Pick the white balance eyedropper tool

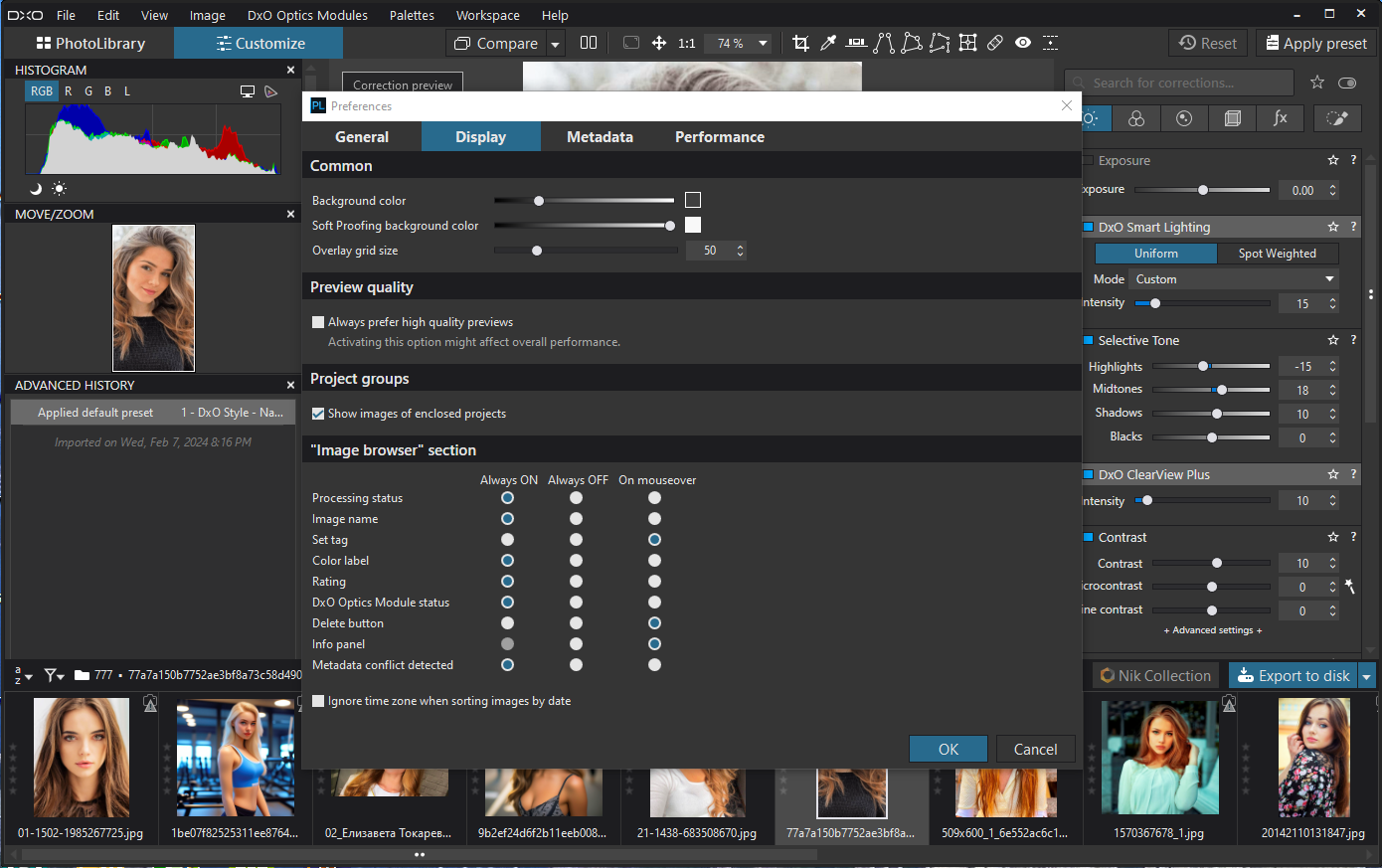828,43
